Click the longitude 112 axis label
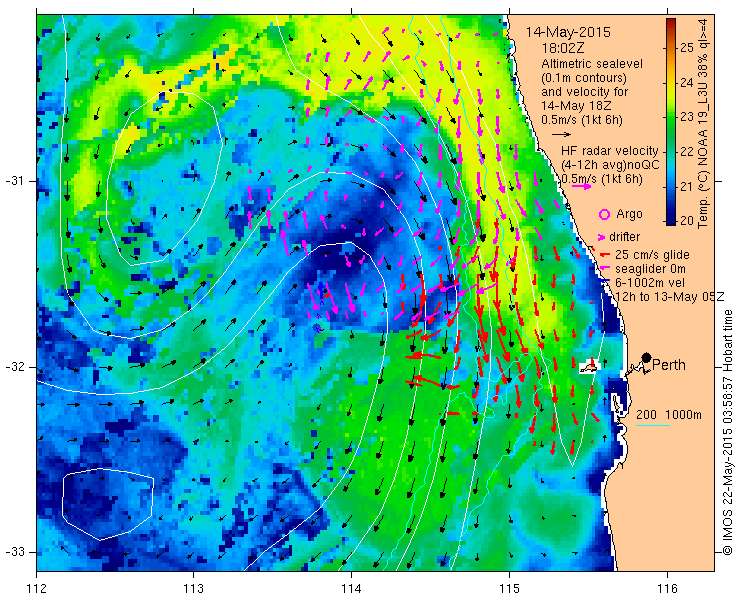740x600 pixels. tap(37, 589)
